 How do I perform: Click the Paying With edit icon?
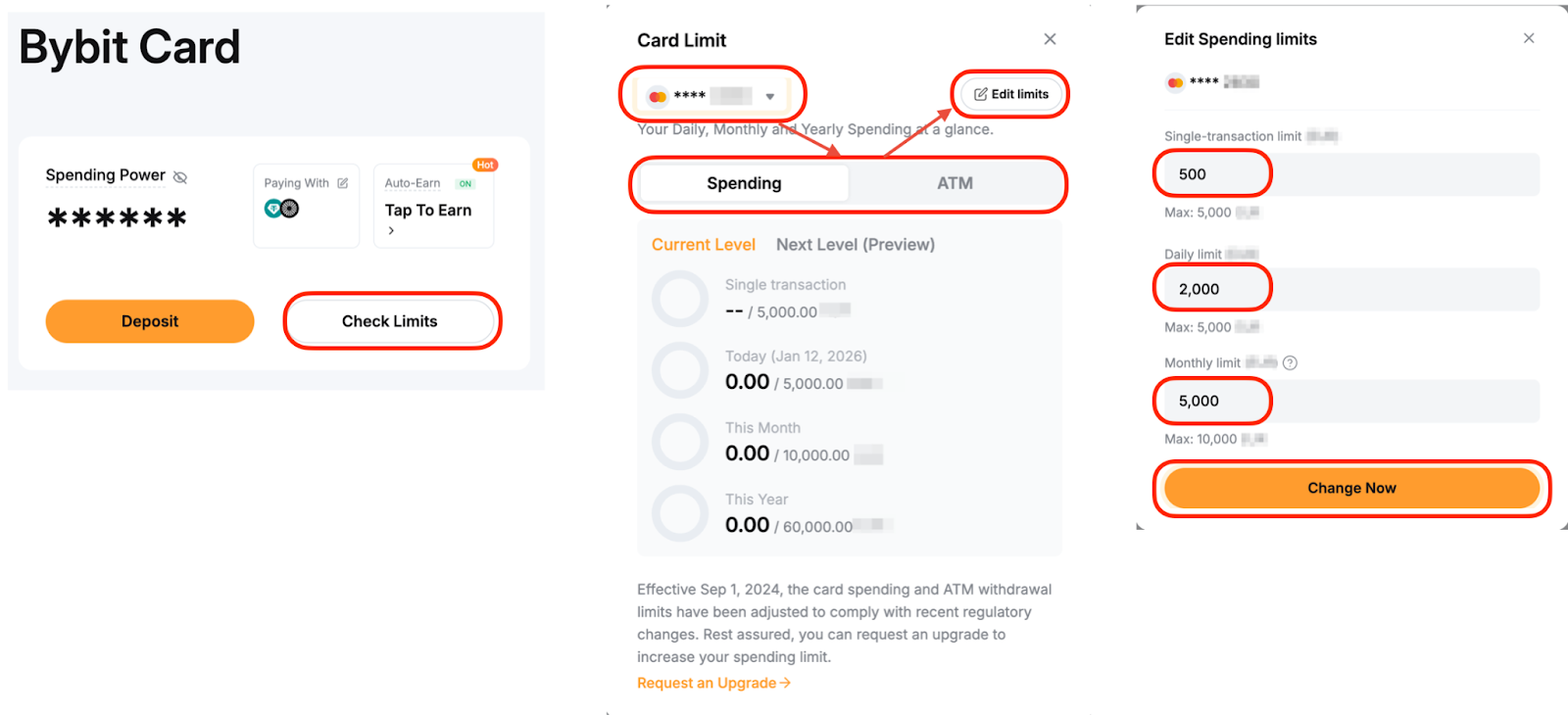[343, 183]
